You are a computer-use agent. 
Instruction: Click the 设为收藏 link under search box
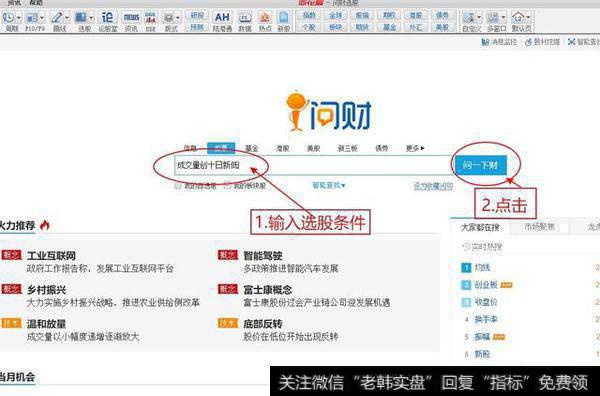click(433, 186)
